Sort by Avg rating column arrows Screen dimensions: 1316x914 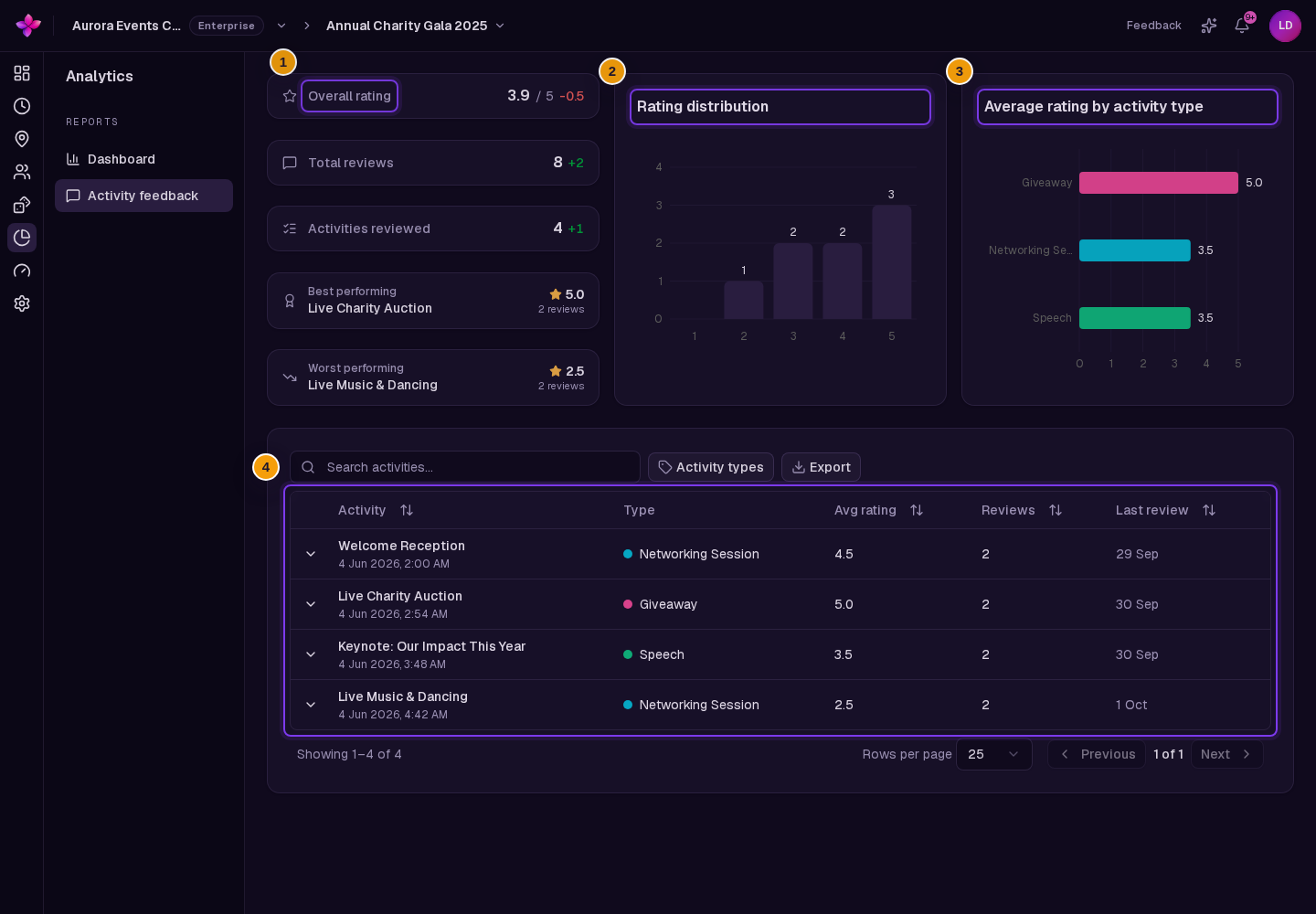tap(917, 510)
